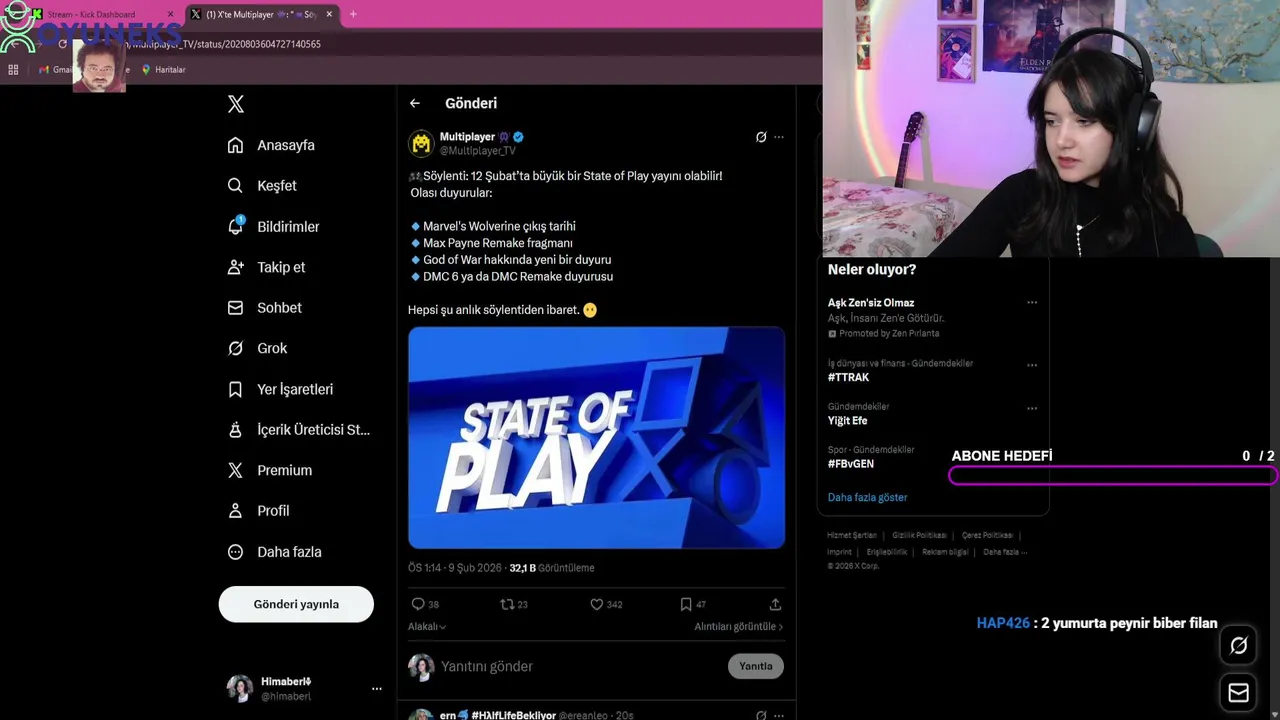Close the Kick Dashboard tab
Image resolution: width=1280 pixels, height=720 pixels.
(170, 14)
